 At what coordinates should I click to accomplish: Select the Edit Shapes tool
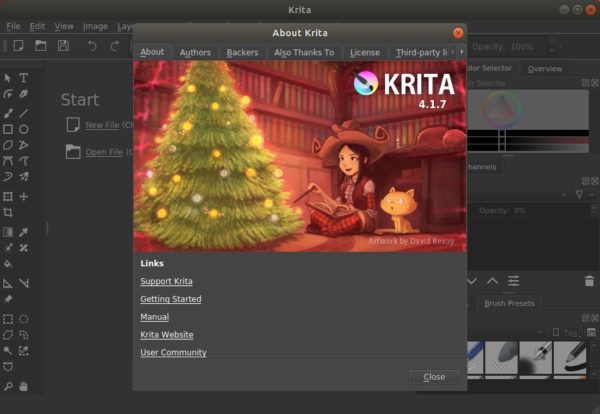click(x=8, y=94)
